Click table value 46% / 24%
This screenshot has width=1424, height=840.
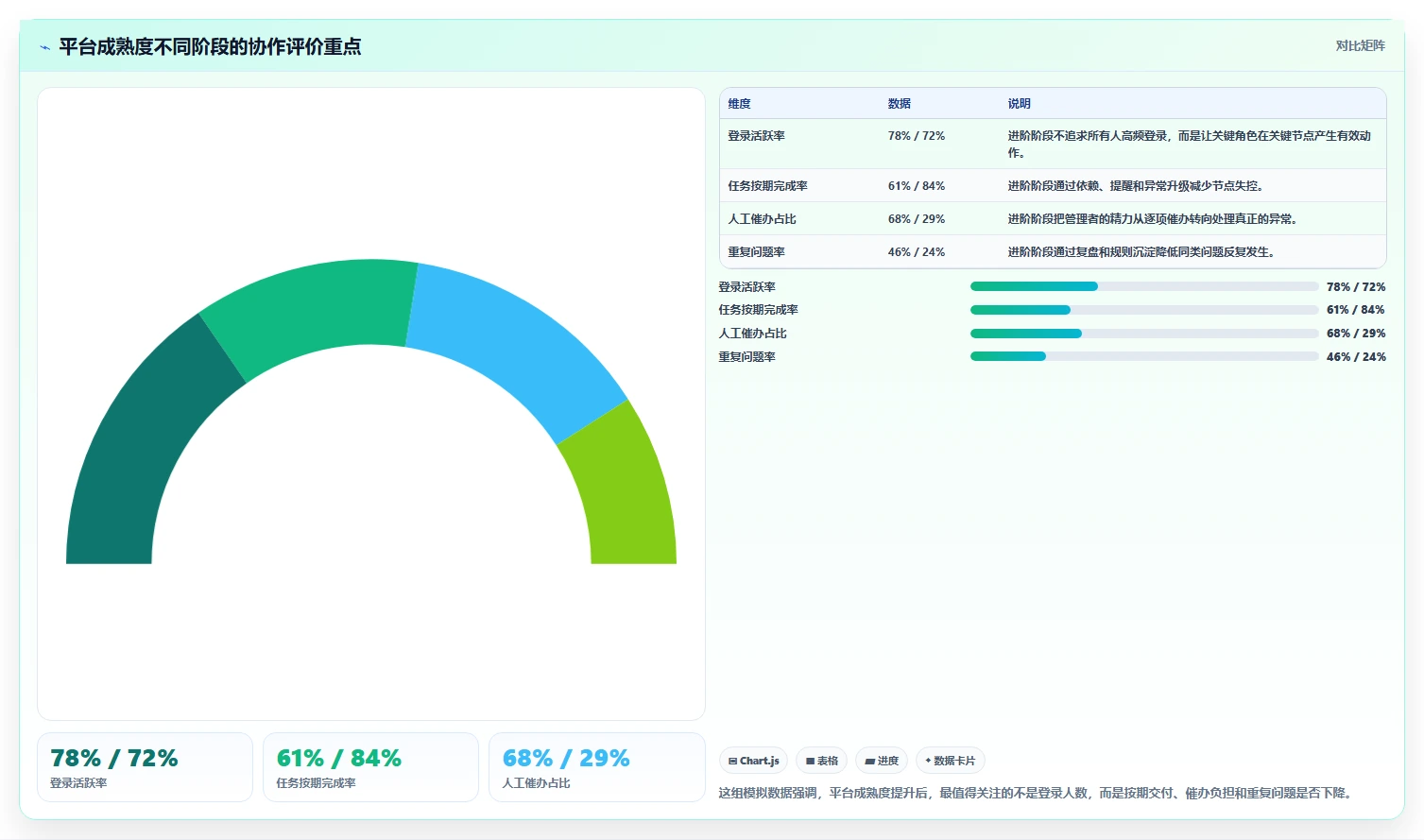pos(917,252)
